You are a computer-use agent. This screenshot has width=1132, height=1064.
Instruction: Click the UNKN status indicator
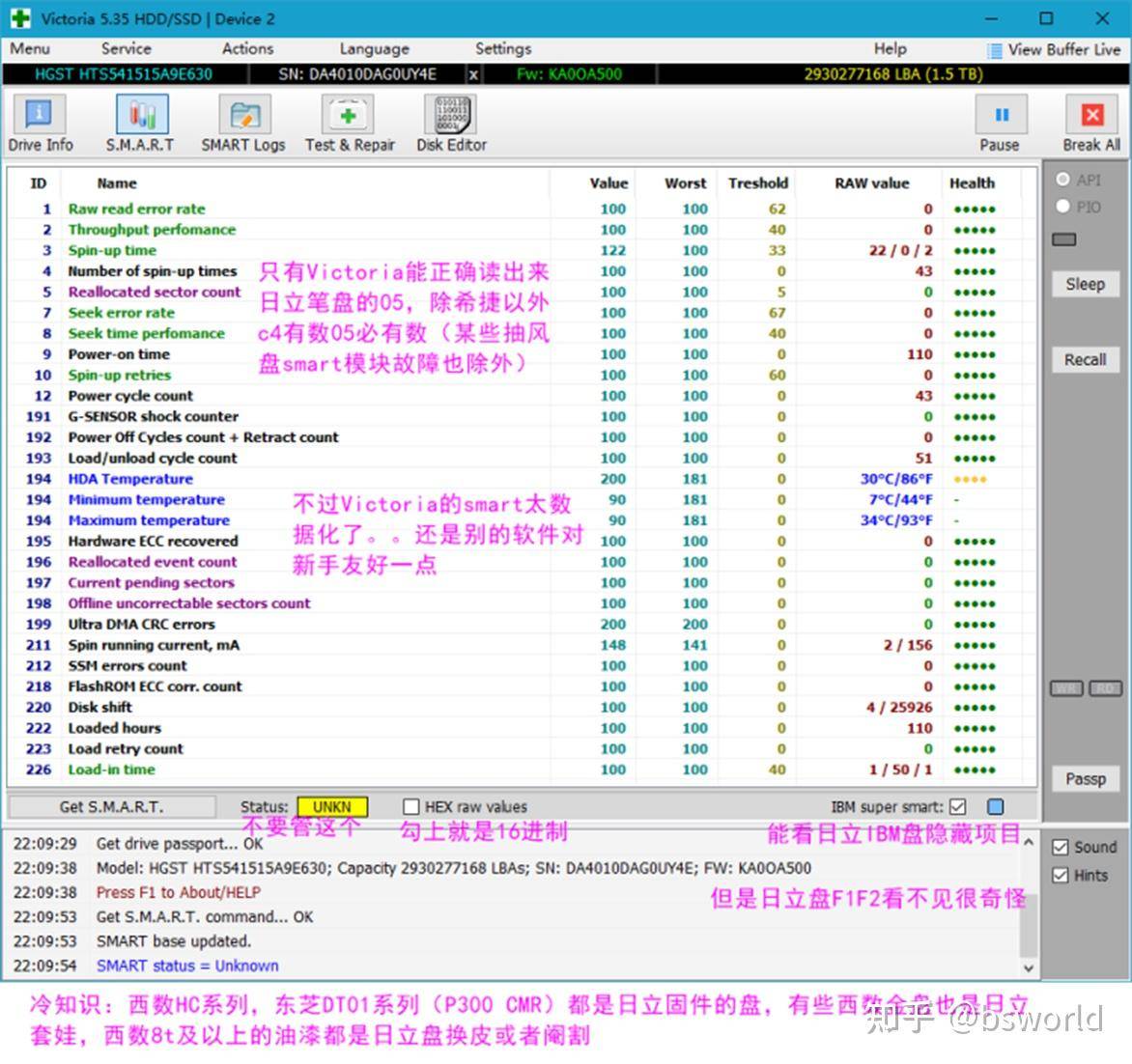point(332,806)
